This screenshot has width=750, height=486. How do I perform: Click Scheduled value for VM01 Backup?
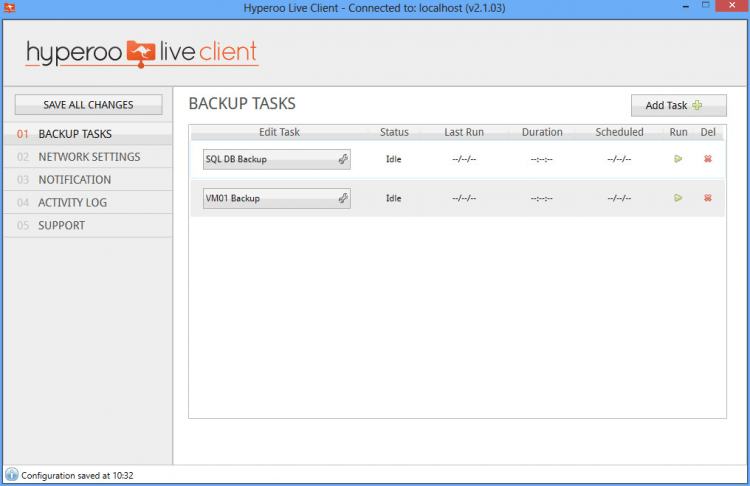(619, 198)
